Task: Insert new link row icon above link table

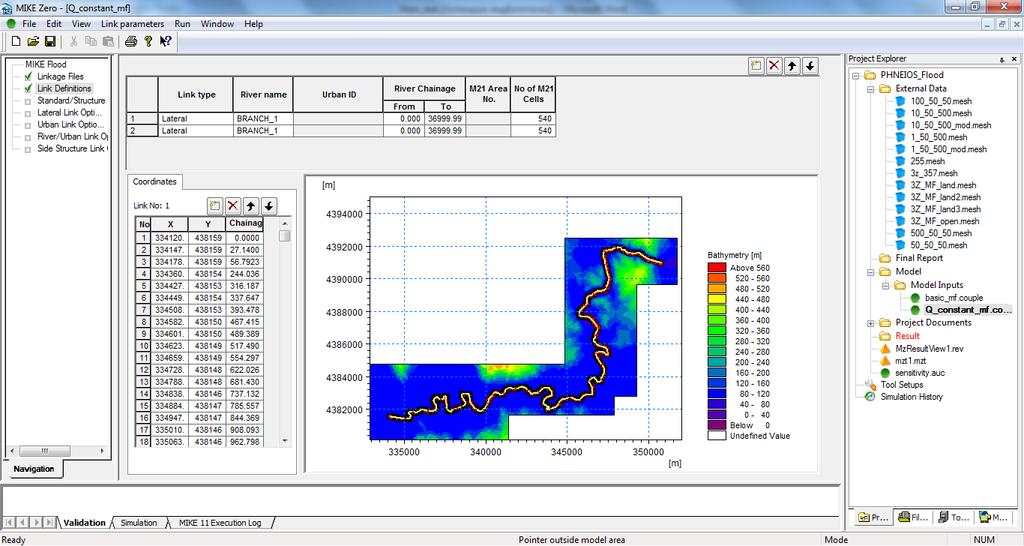Action: coord(756,65)
